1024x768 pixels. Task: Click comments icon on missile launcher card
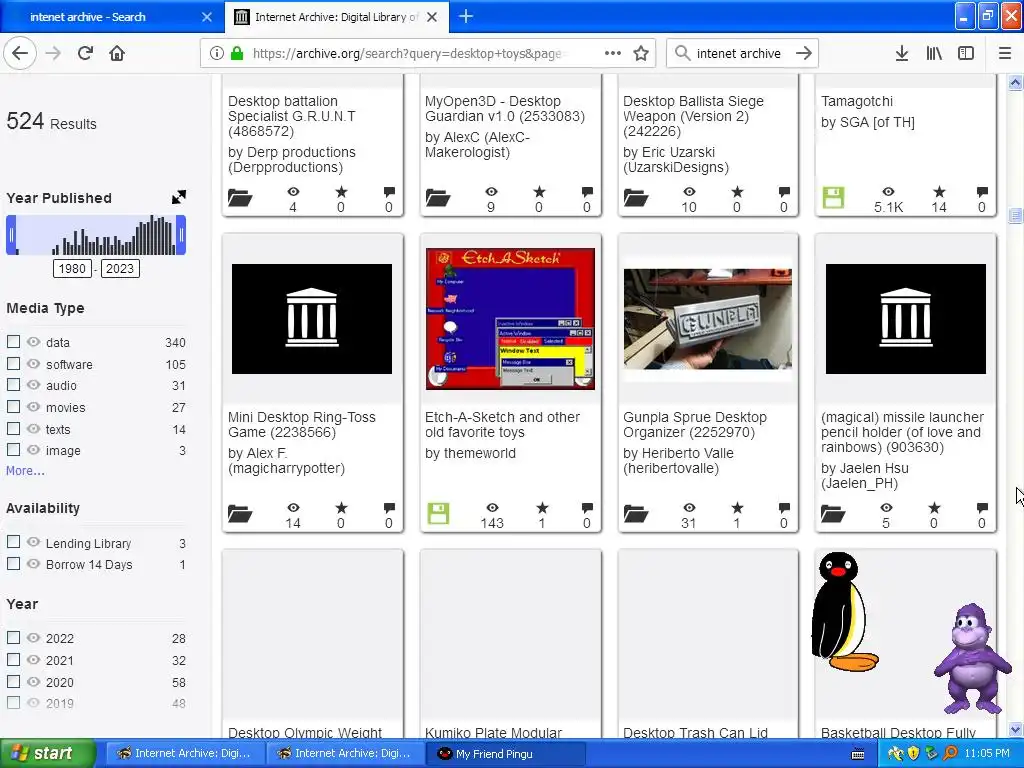tap(982, 507)
